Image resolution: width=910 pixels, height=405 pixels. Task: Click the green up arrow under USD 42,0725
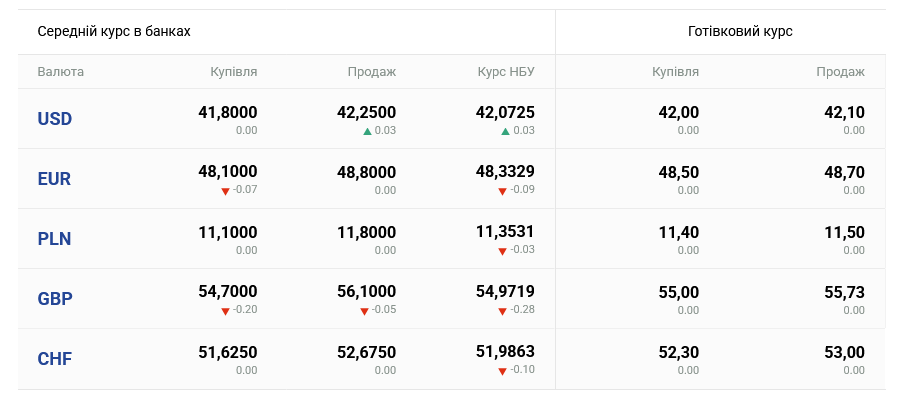click(506, 131)
